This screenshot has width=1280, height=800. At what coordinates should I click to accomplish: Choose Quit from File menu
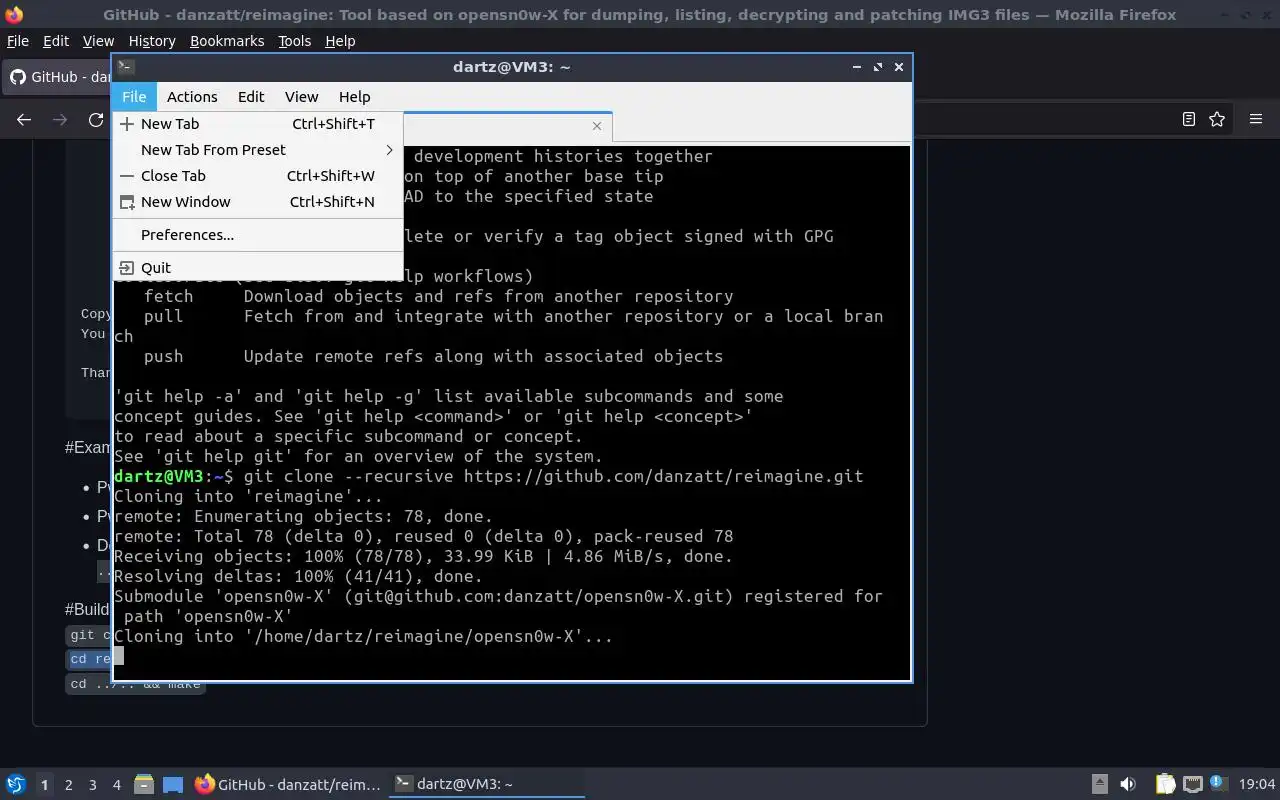pyautogui.click(x=258, y=268)
